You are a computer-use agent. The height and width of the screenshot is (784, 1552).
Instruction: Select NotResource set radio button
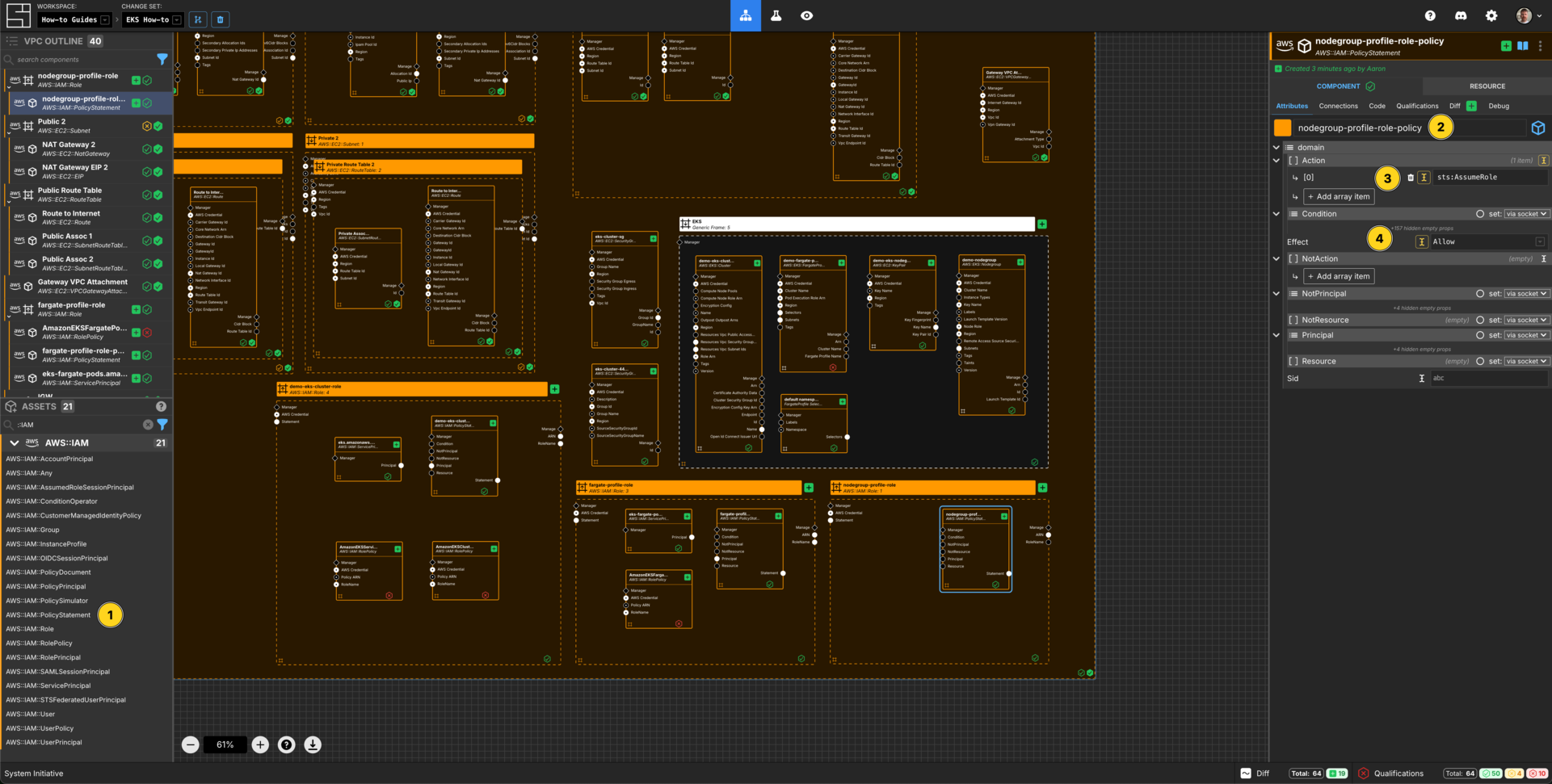(1480, 320)
